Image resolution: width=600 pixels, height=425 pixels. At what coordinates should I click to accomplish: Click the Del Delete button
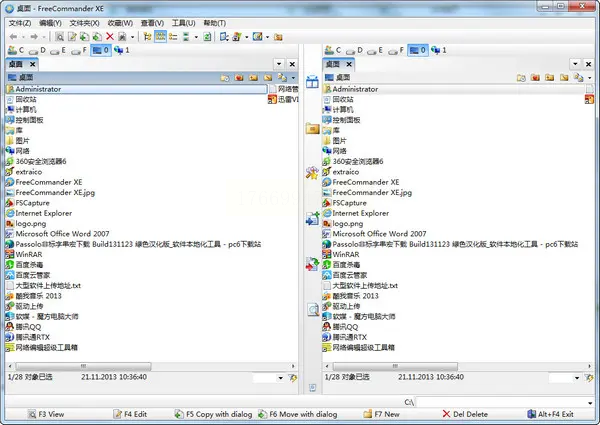coord(465,414)
